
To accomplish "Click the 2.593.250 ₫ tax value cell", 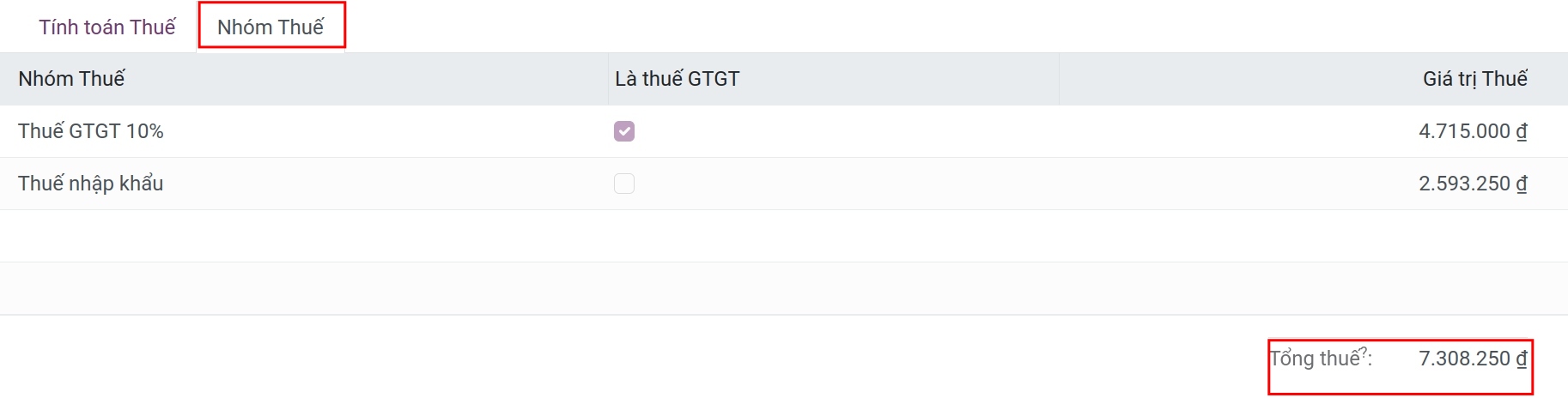I will [1472, 184].
